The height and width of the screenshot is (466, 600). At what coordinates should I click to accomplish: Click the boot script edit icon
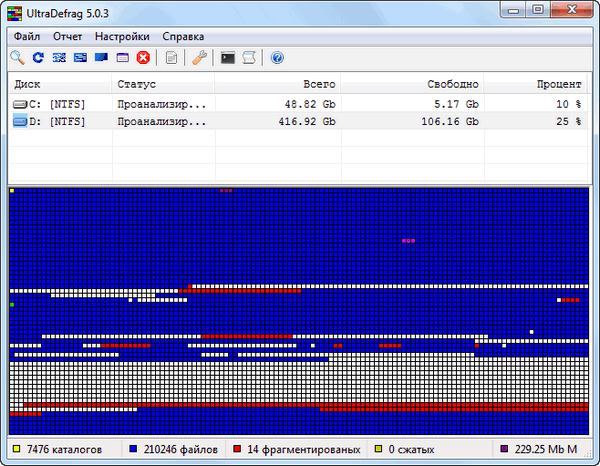(x=249, y=58)
